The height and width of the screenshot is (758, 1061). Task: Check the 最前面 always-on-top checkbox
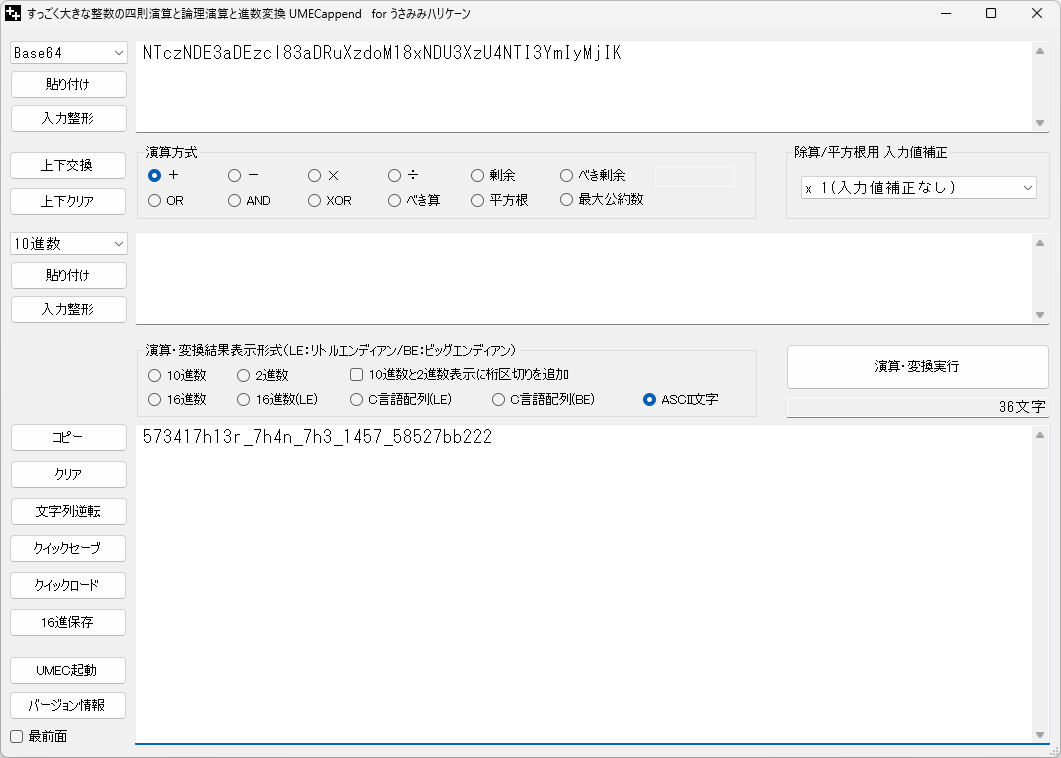coord(16,736)
